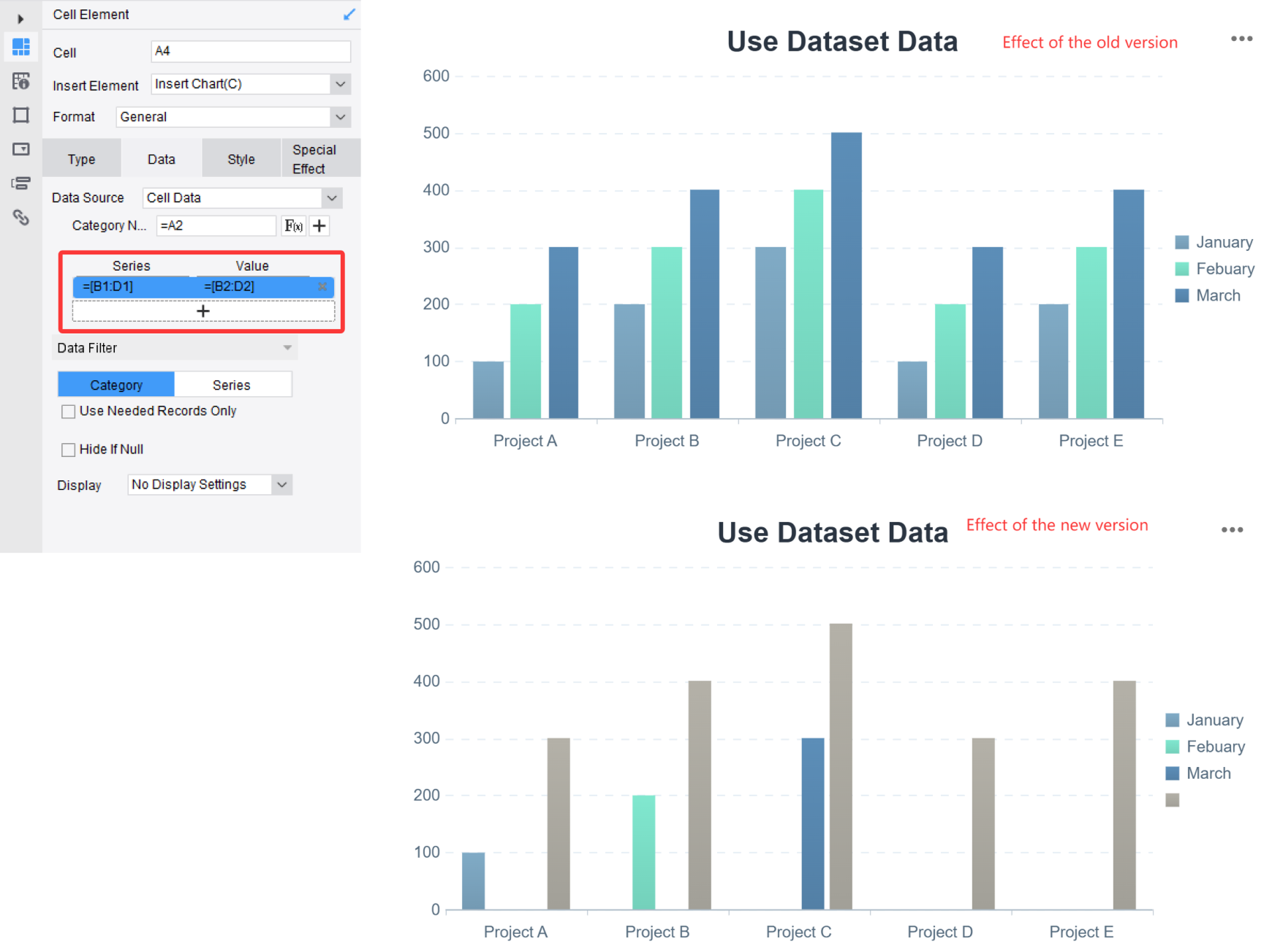Toggle January legend in new version chart

(x=1205, y=720)
